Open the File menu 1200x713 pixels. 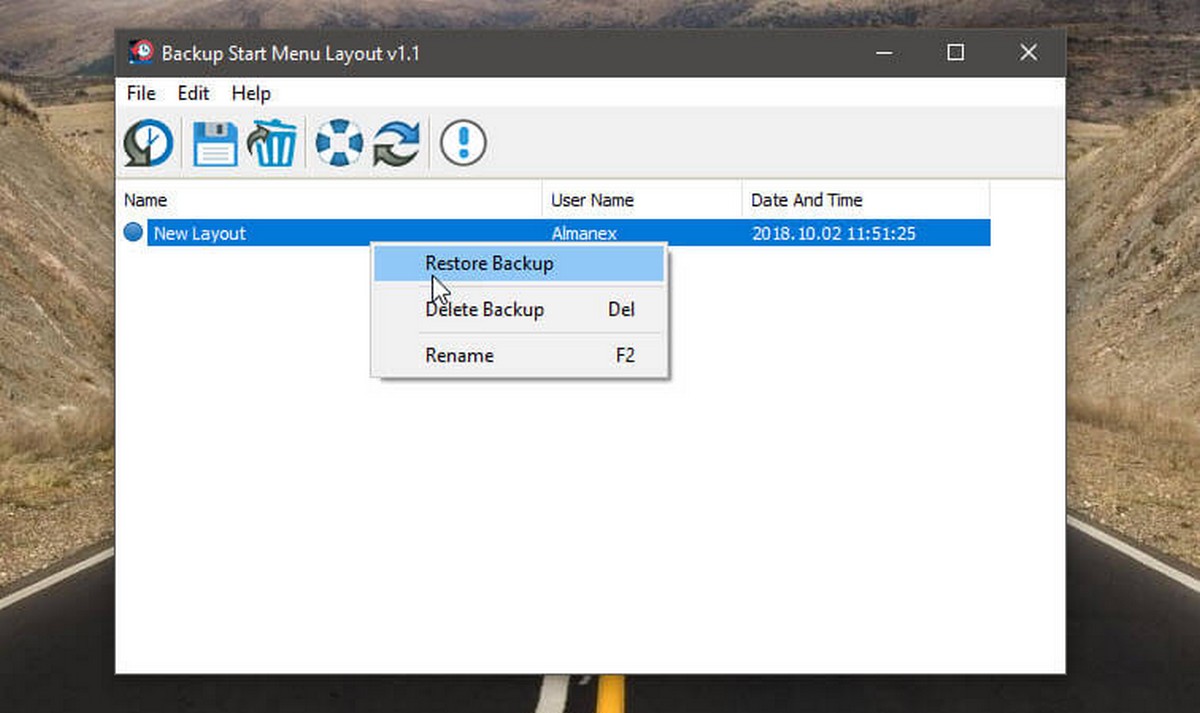coord(141,93)
